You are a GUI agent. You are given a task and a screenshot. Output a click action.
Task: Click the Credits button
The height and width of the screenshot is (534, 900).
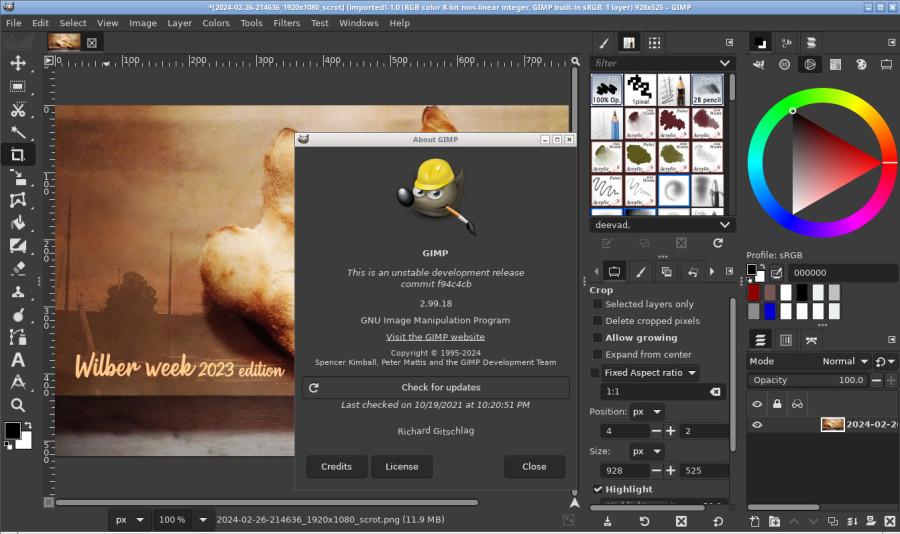tap(336, 467)
